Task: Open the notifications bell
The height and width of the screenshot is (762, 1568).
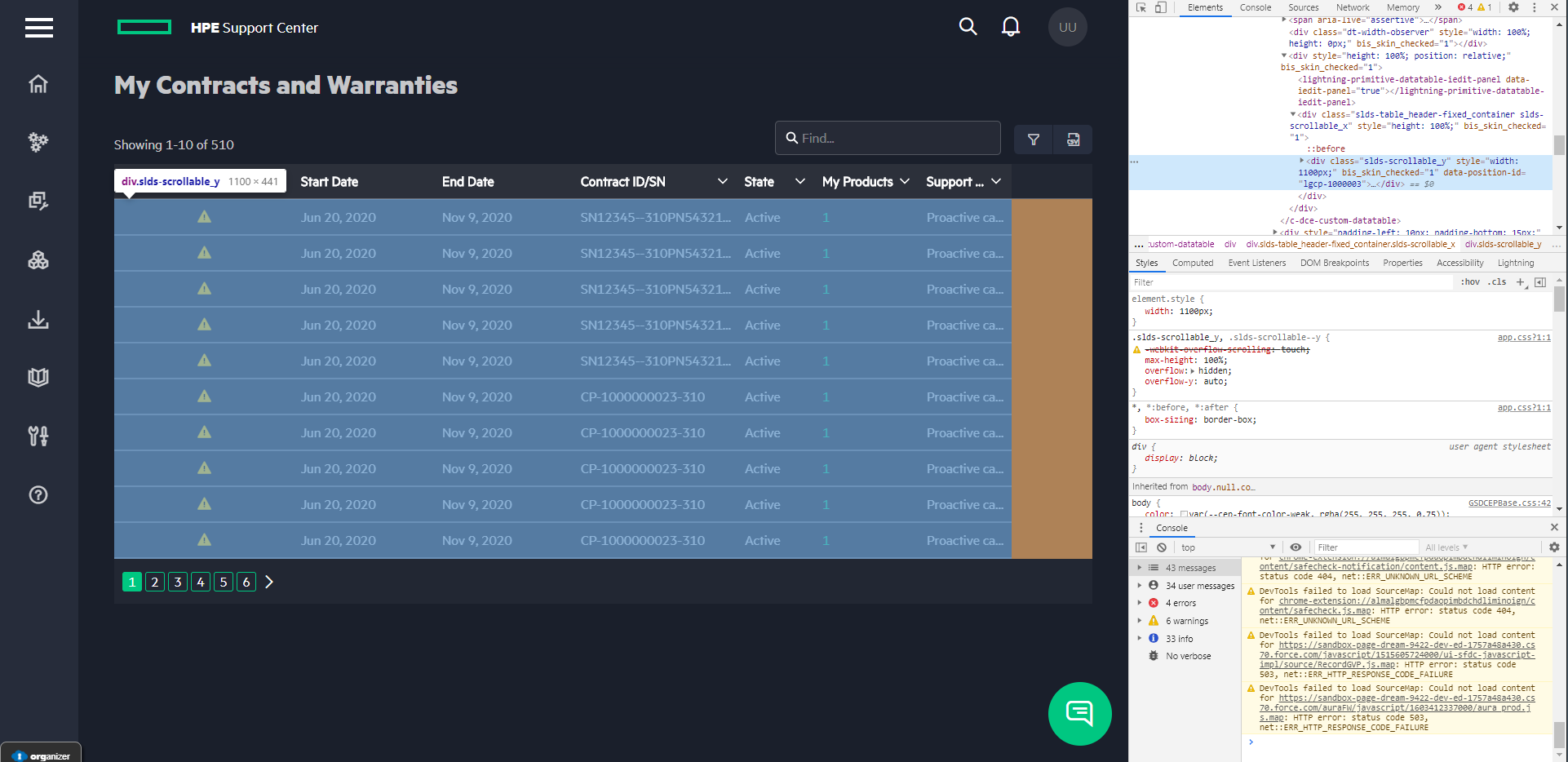Action: click(x=1011, y=26)
